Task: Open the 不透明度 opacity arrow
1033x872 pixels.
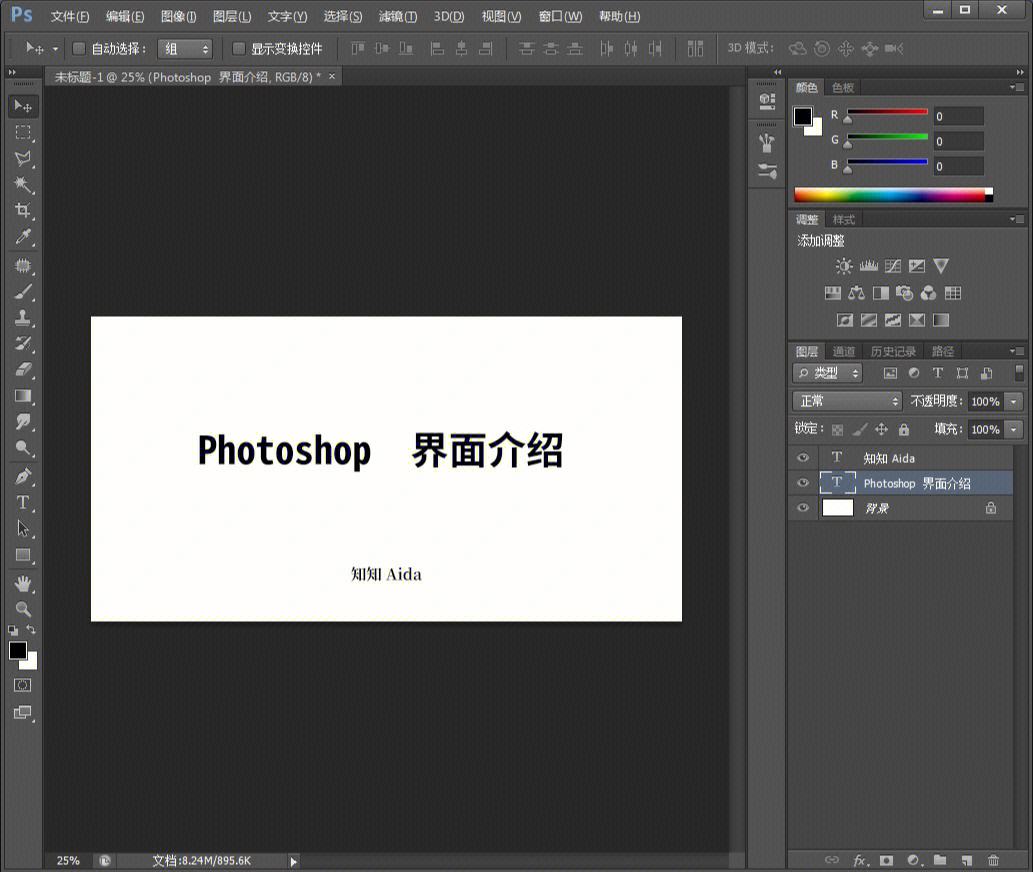Action: 1013,401
